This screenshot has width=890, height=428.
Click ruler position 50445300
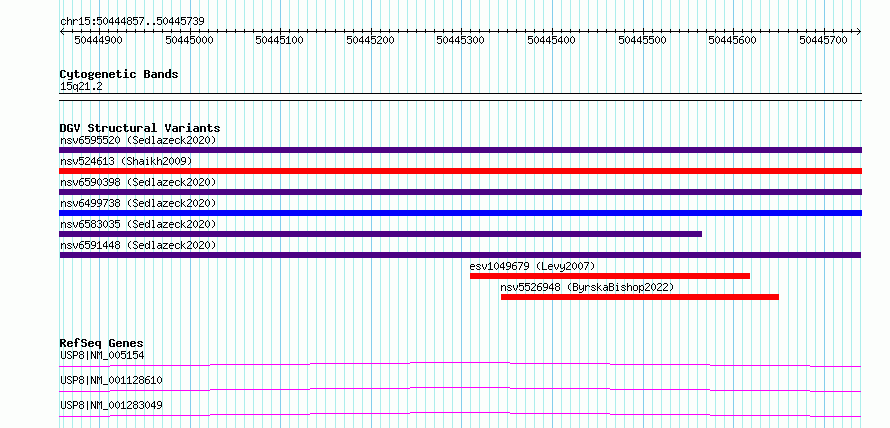[x=461, y=40]
